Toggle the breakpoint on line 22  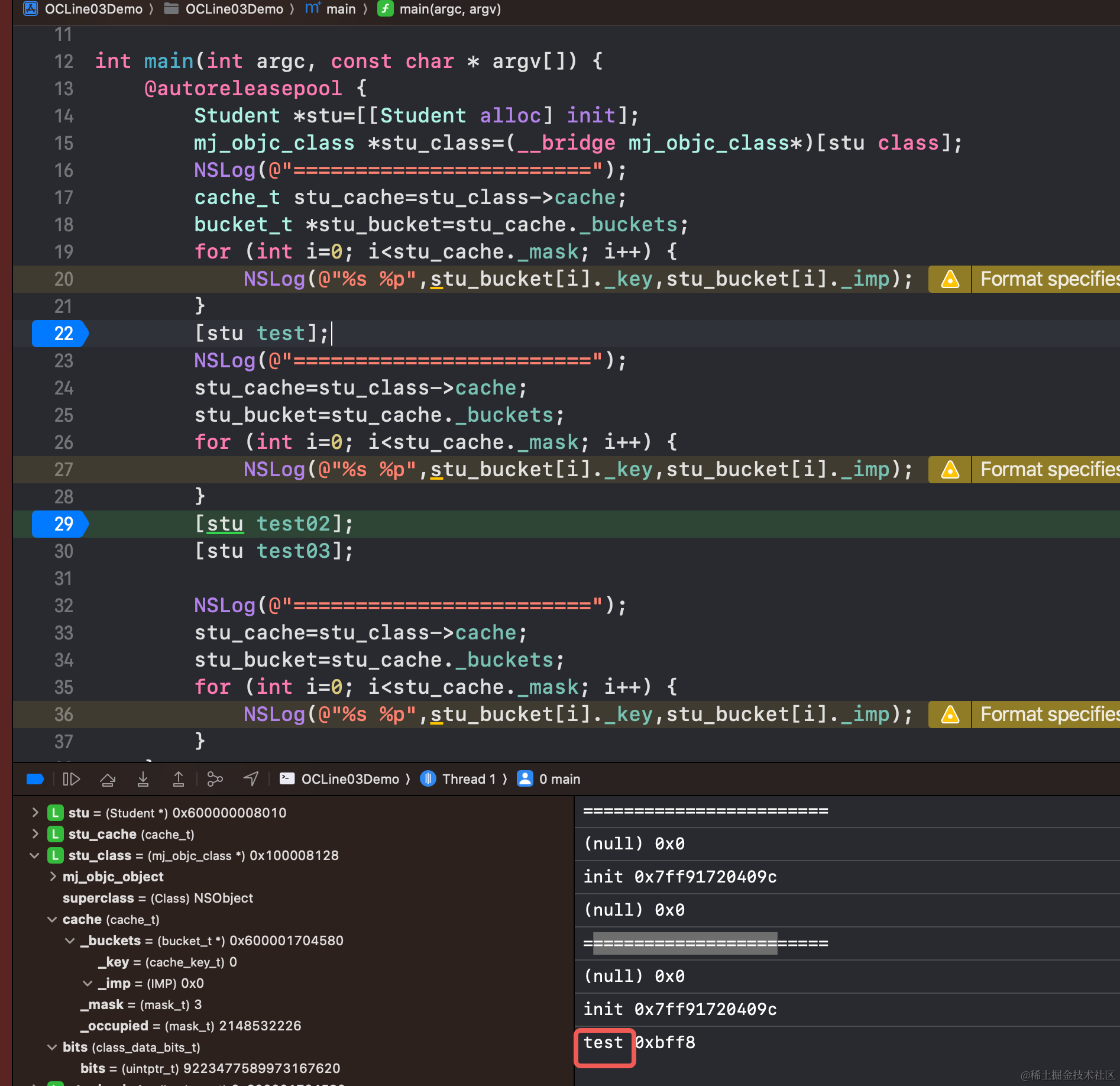point(60,334)
